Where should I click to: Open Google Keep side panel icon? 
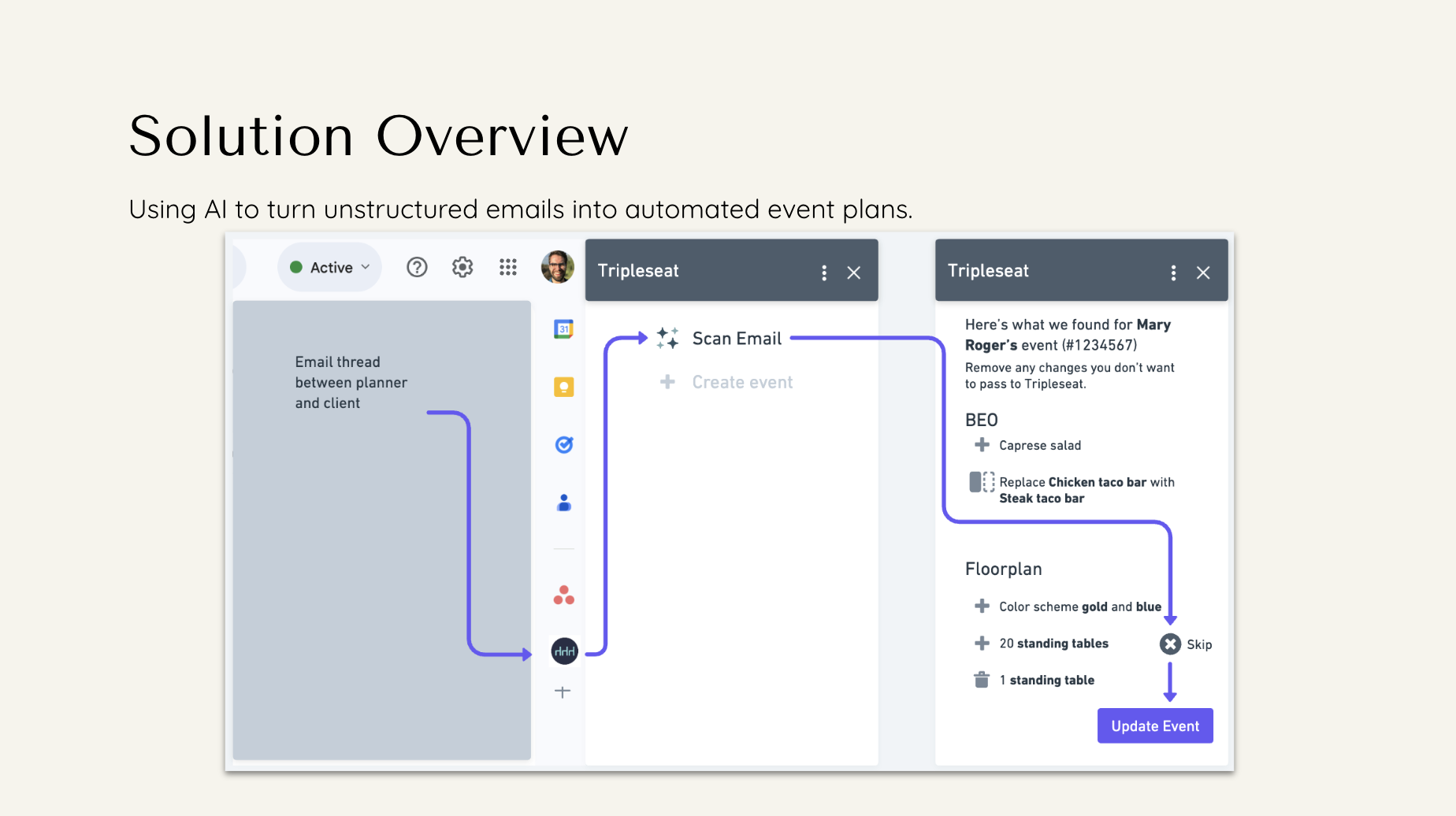[564, 387]
